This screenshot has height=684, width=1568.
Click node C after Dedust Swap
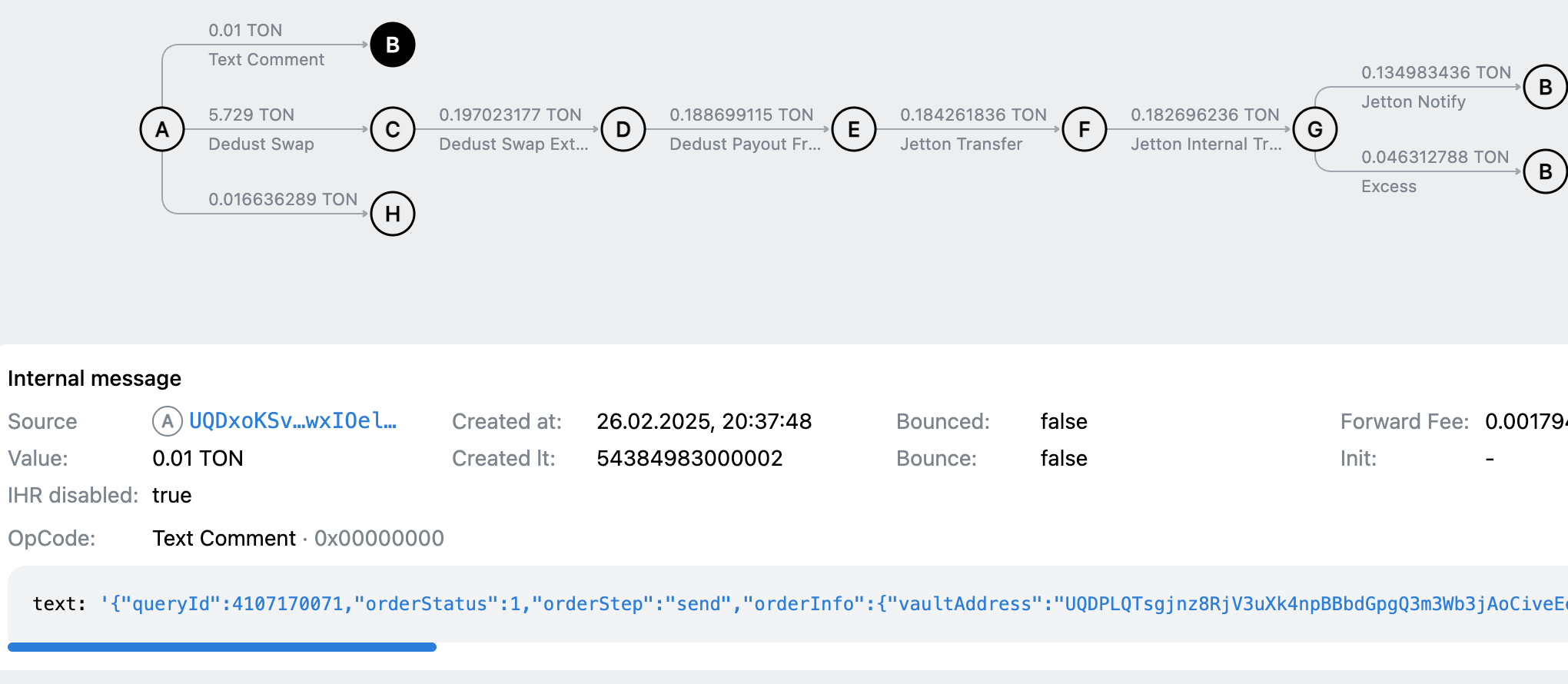pyautogui.click(x=393, y=129)
